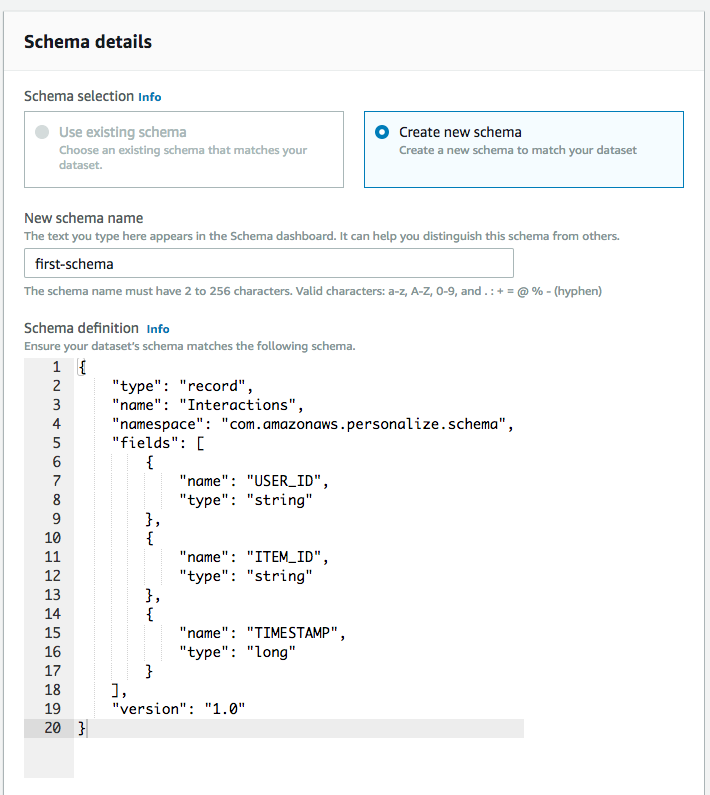The height and width of the screenshot is (795, 710).
Task: Click the New schema name input field
Action: point(269,263)
